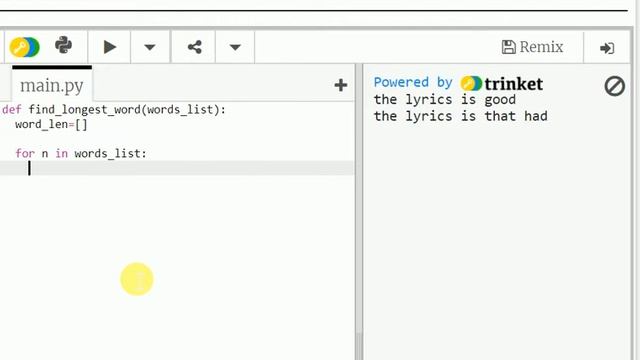Click the trinket logo icon in the toolbar

tap(24, 47)
